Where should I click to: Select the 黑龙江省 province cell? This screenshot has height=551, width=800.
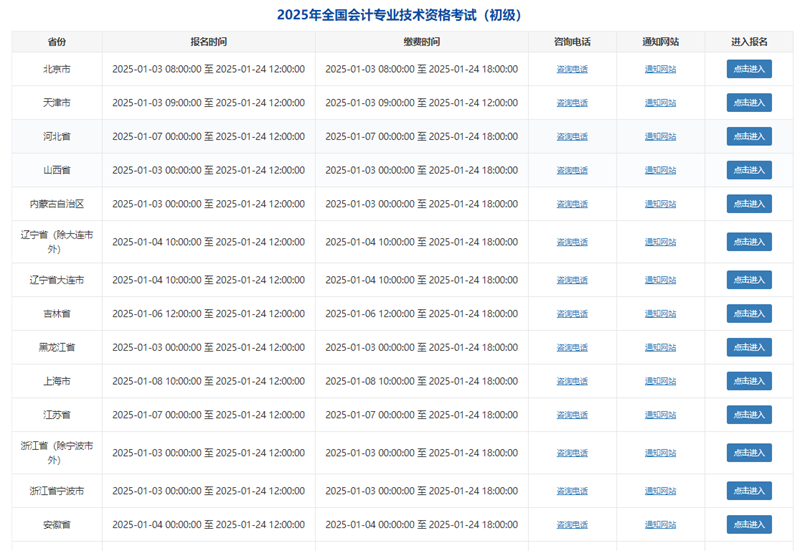(57, 347)
